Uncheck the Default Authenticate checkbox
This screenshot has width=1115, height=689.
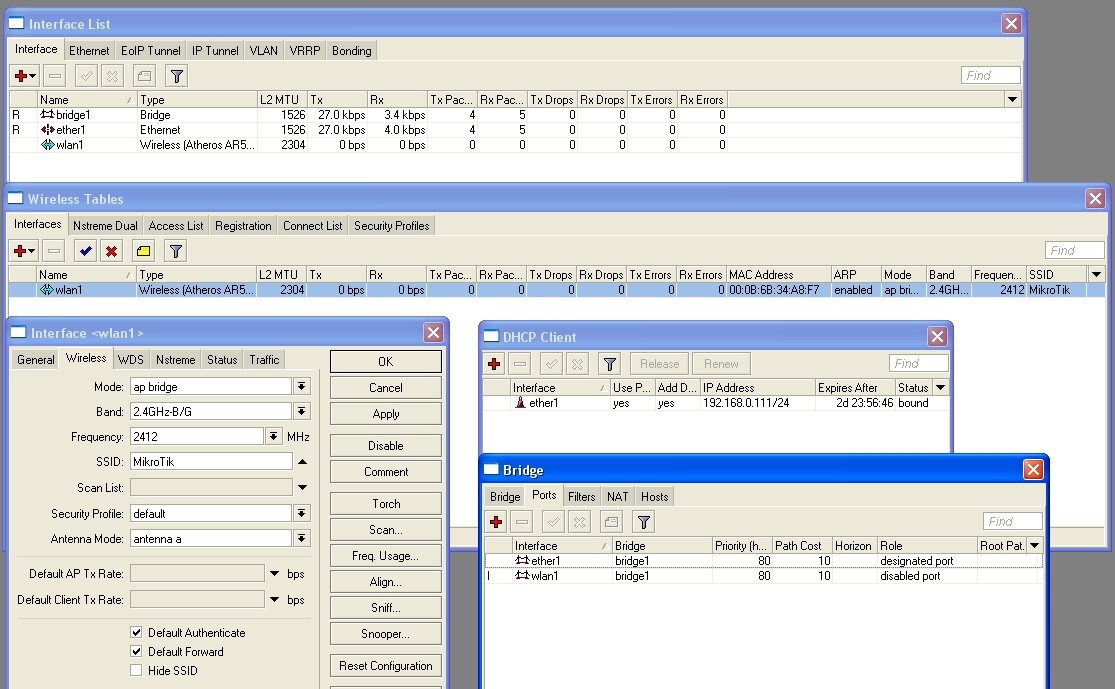(136, 633)
